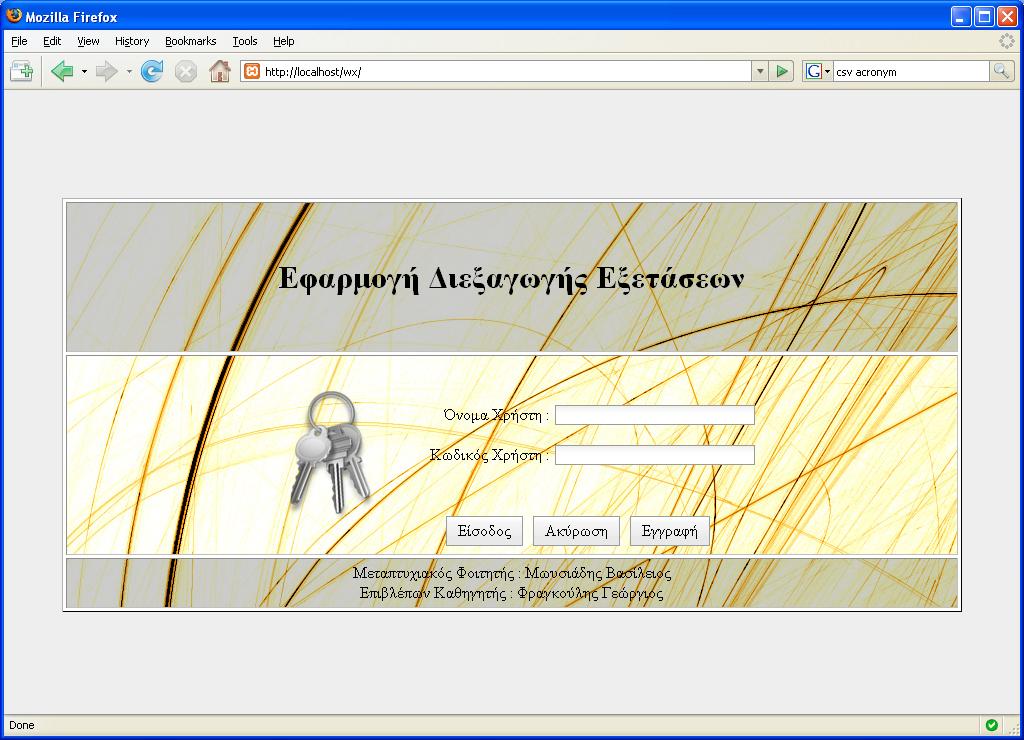Open the back history dropdown arrow

[x=84, y=71]
